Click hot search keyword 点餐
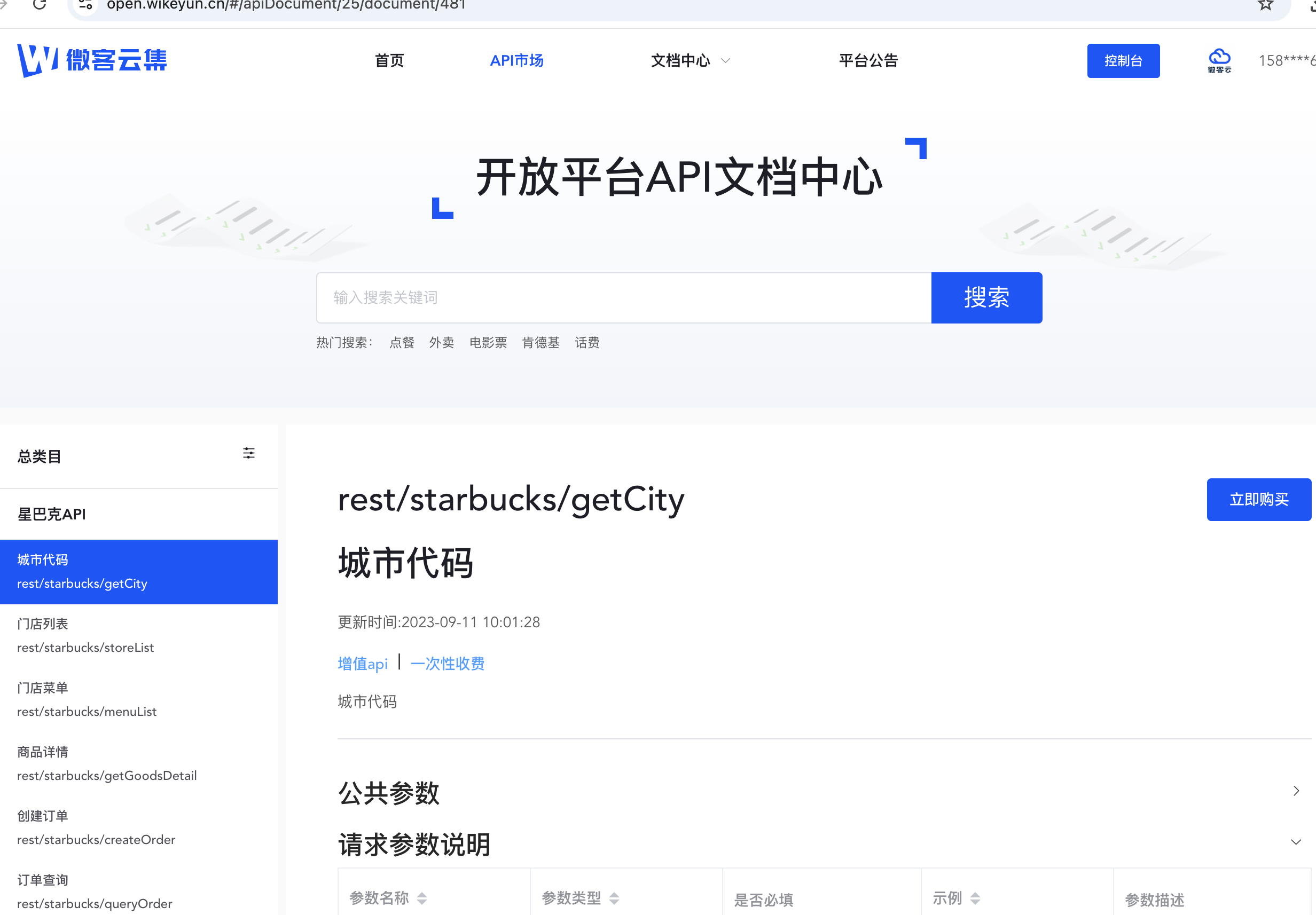The image size is (1316, 915). [x=402, y=343]
